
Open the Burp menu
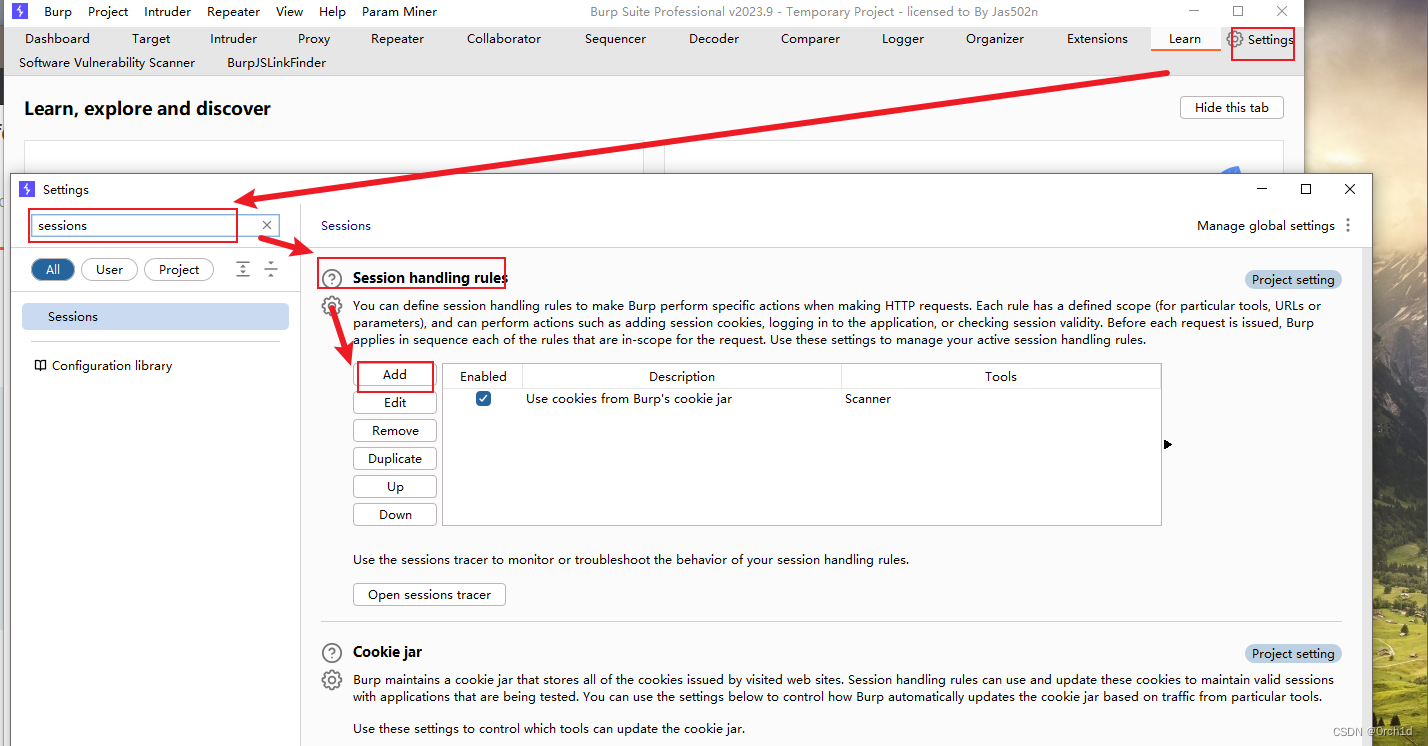pyautogui.click(x=58, y=12)
